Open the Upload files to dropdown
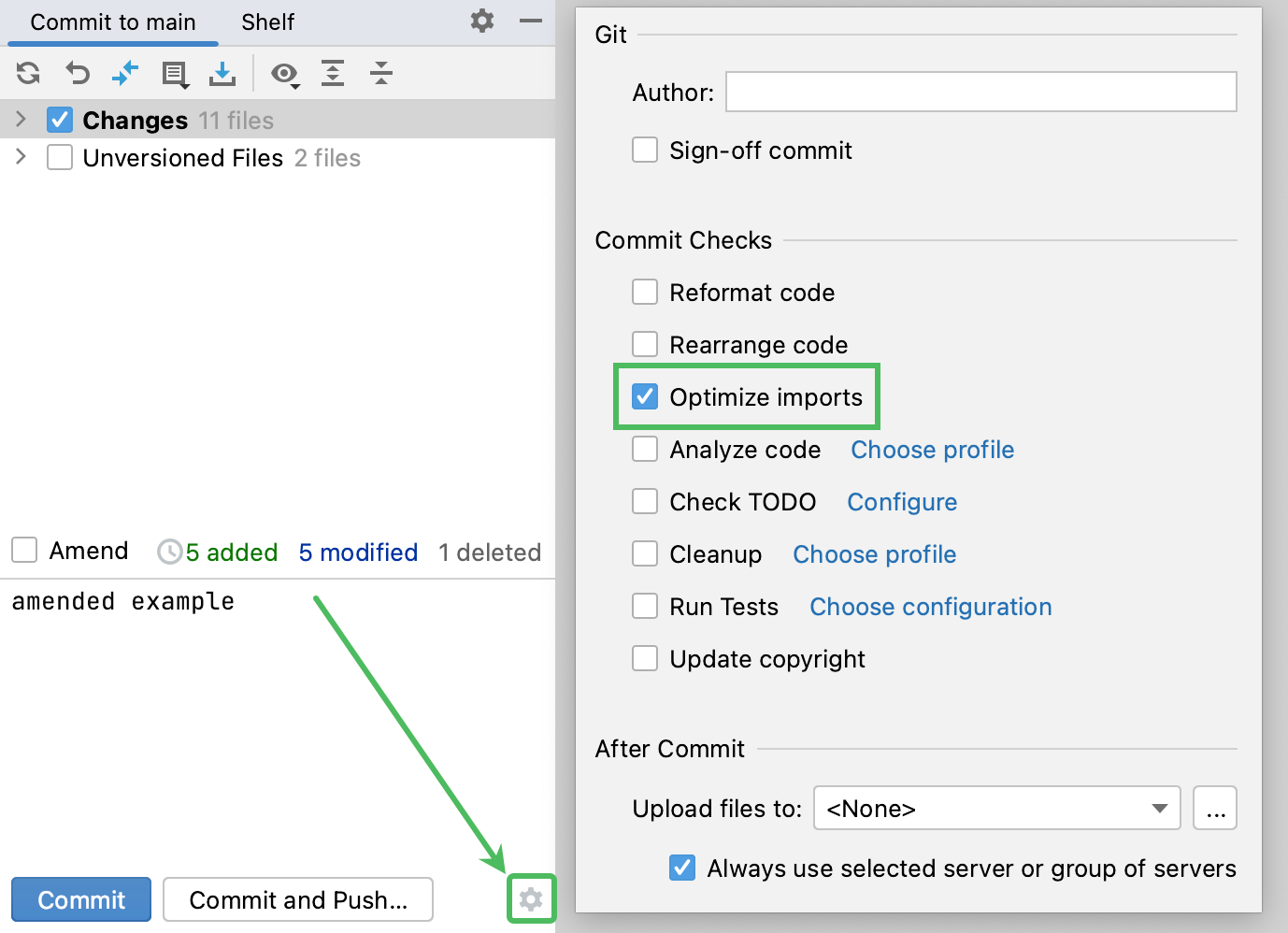The image size is (1288, 933). coord(1159,808)
